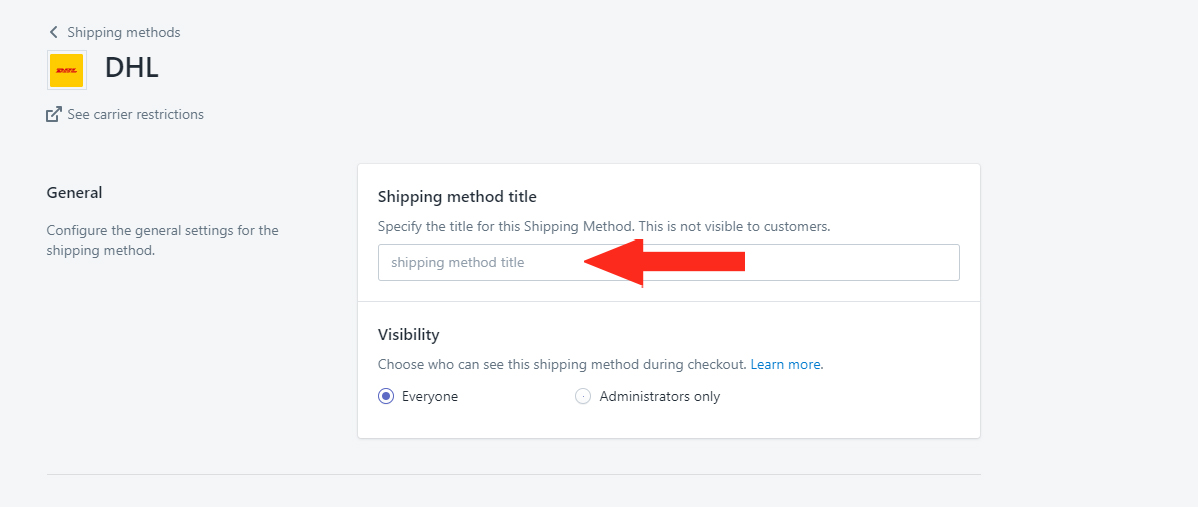
Task: Choose the Administrators only radio button
Action: (x=583, y=396)
